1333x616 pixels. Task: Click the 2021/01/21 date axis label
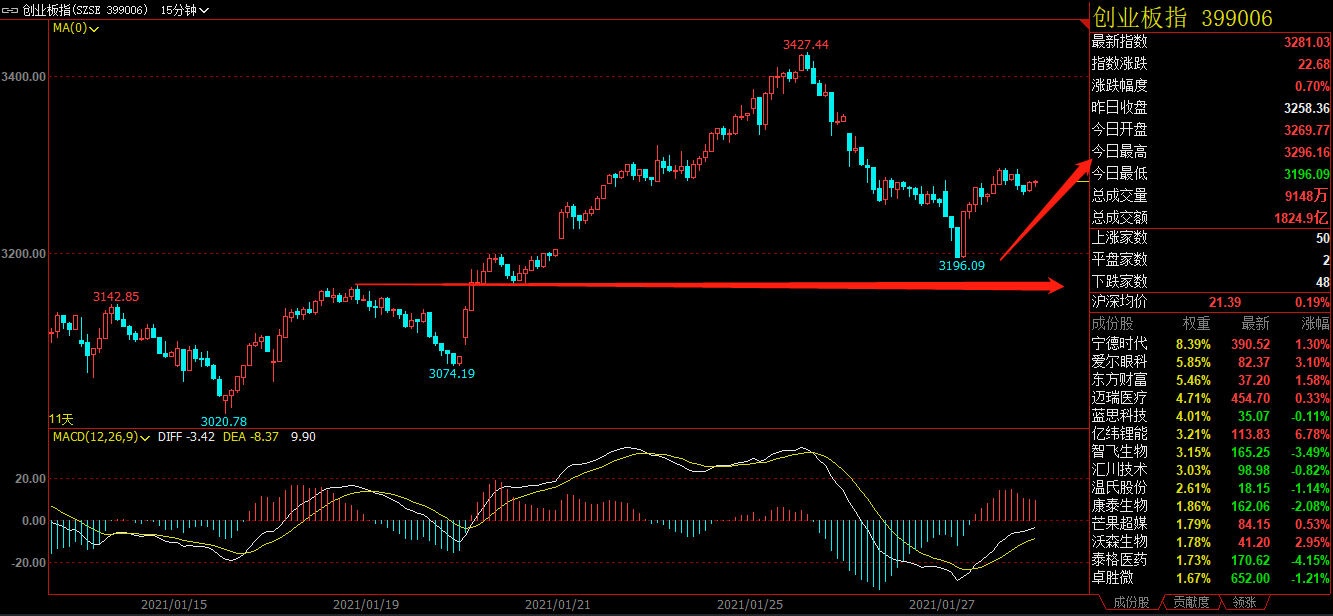(x=559, y=605)
